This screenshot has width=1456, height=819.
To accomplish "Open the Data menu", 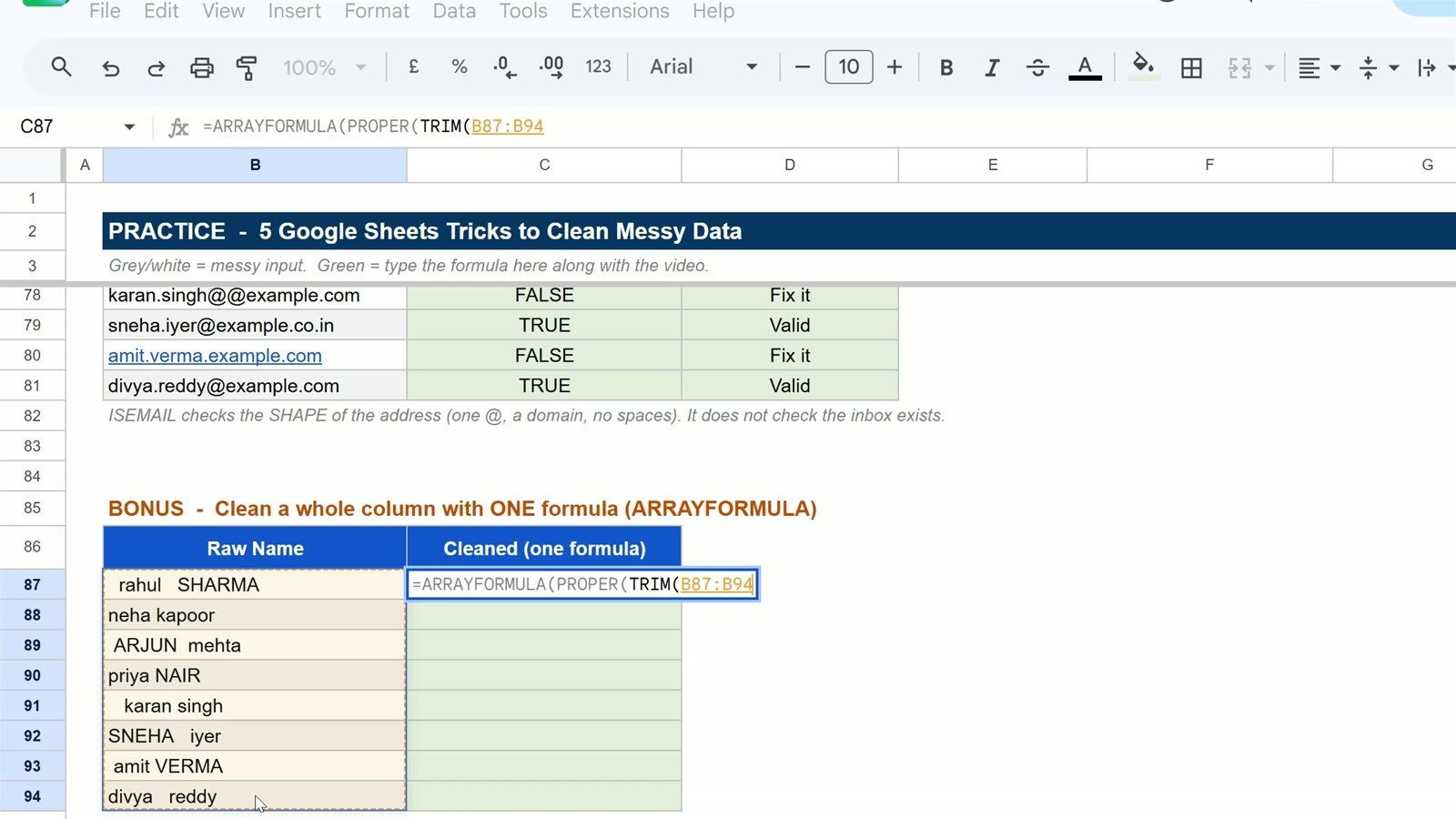I will tap(454, 11).
